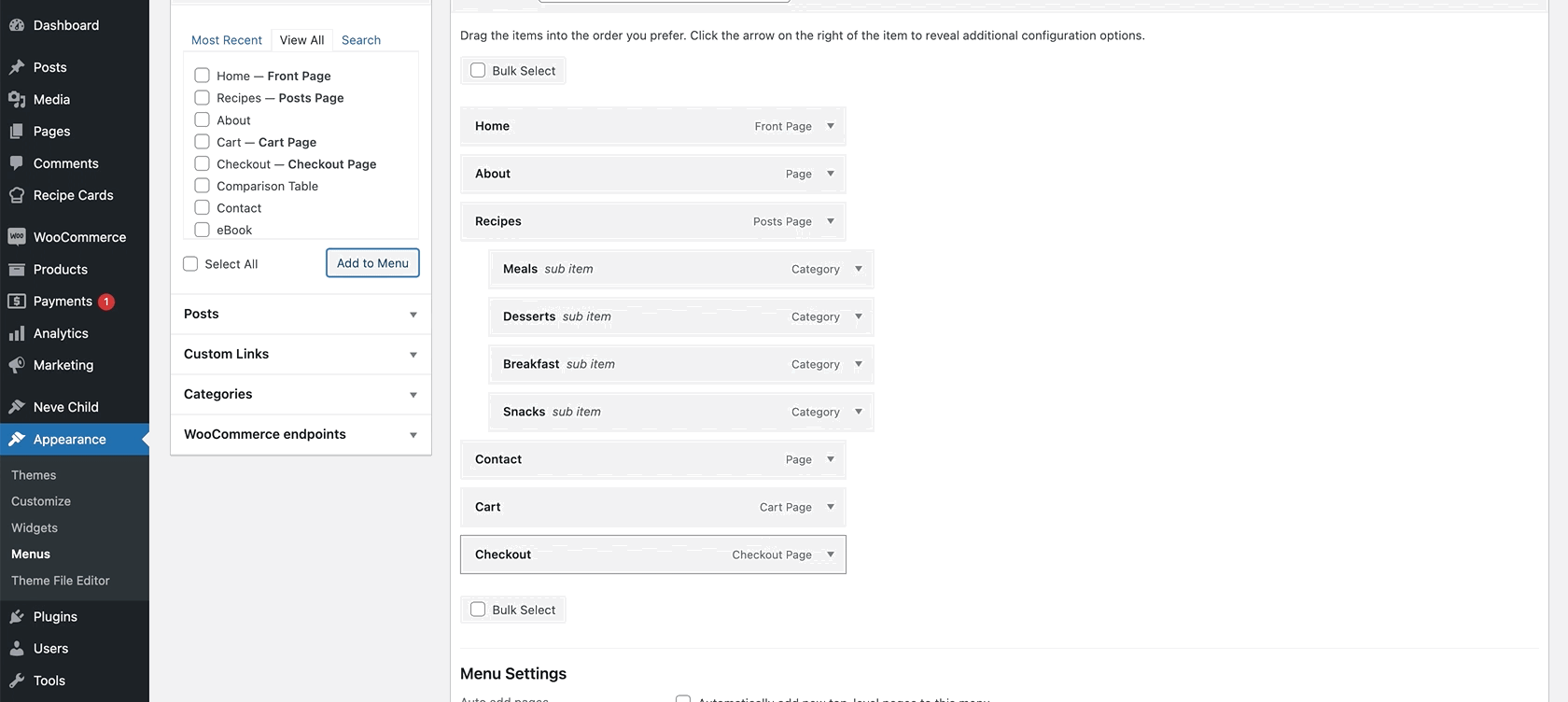Click the Dashboard gauge icon
The width and height of the screenshot is (1568, 702).
pos(17,25)
